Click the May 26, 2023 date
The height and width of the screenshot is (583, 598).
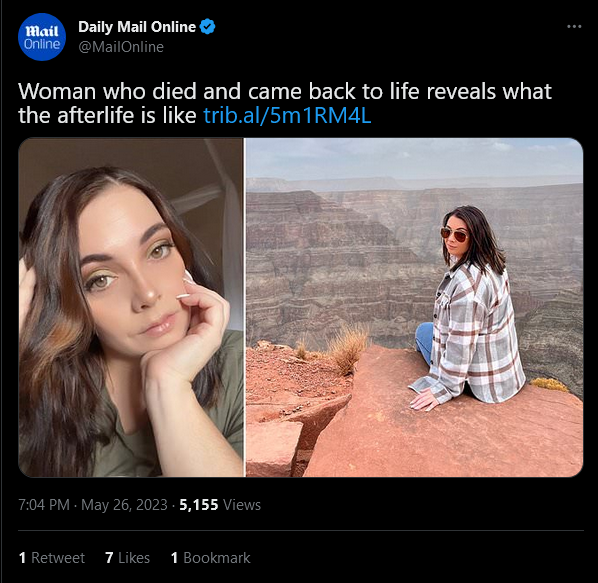coord(124,505)
